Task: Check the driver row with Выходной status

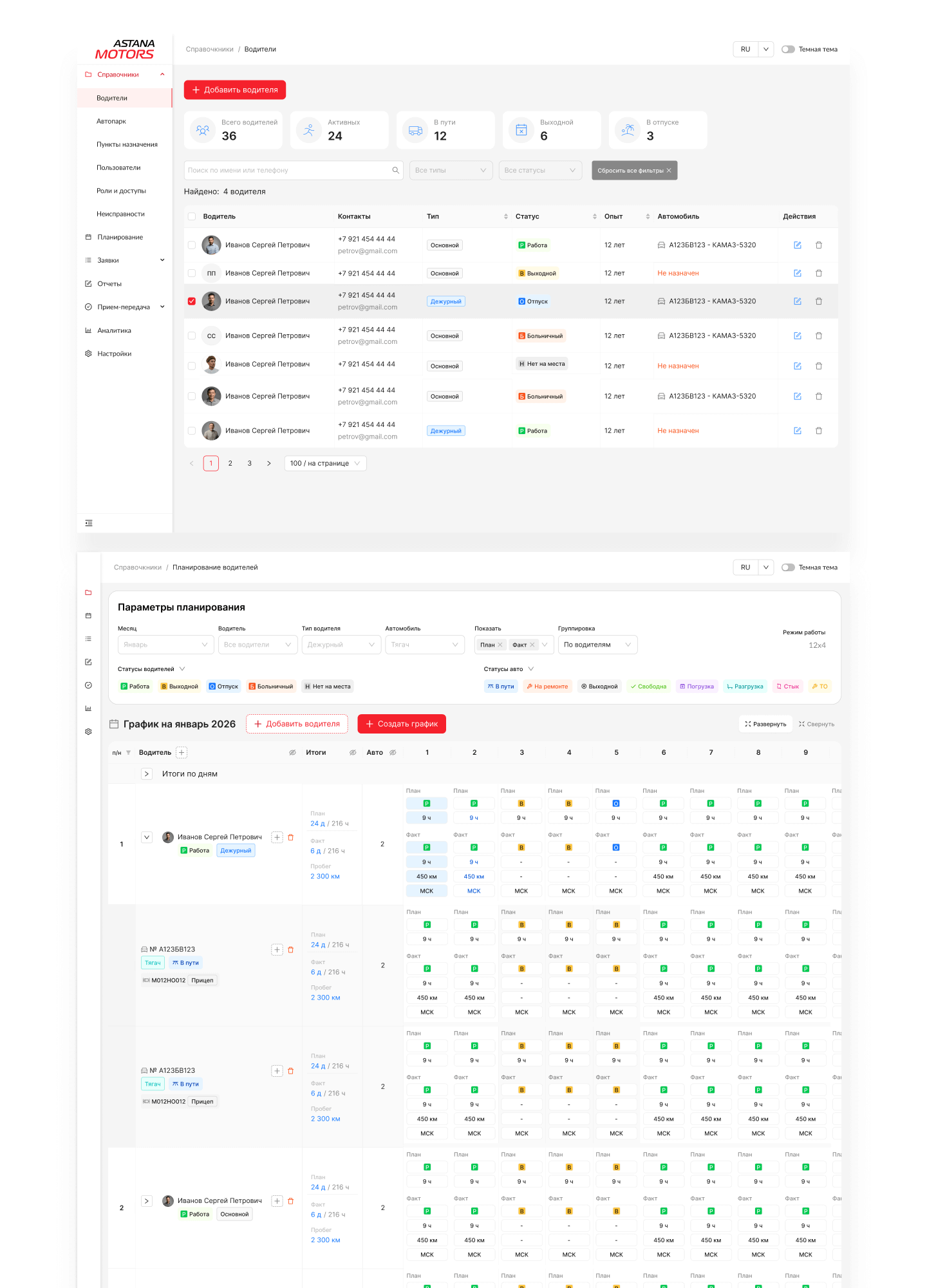Action: click(x=191, y=273)
